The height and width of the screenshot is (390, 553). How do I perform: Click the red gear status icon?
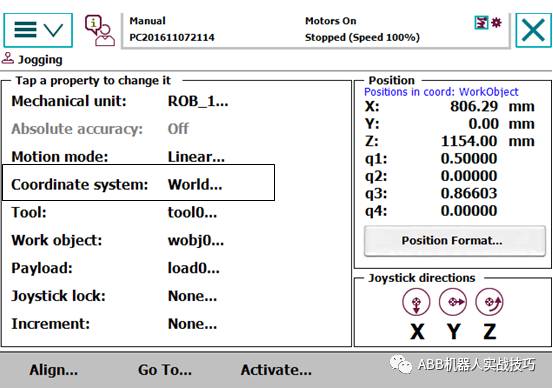[x=497, y=23]
